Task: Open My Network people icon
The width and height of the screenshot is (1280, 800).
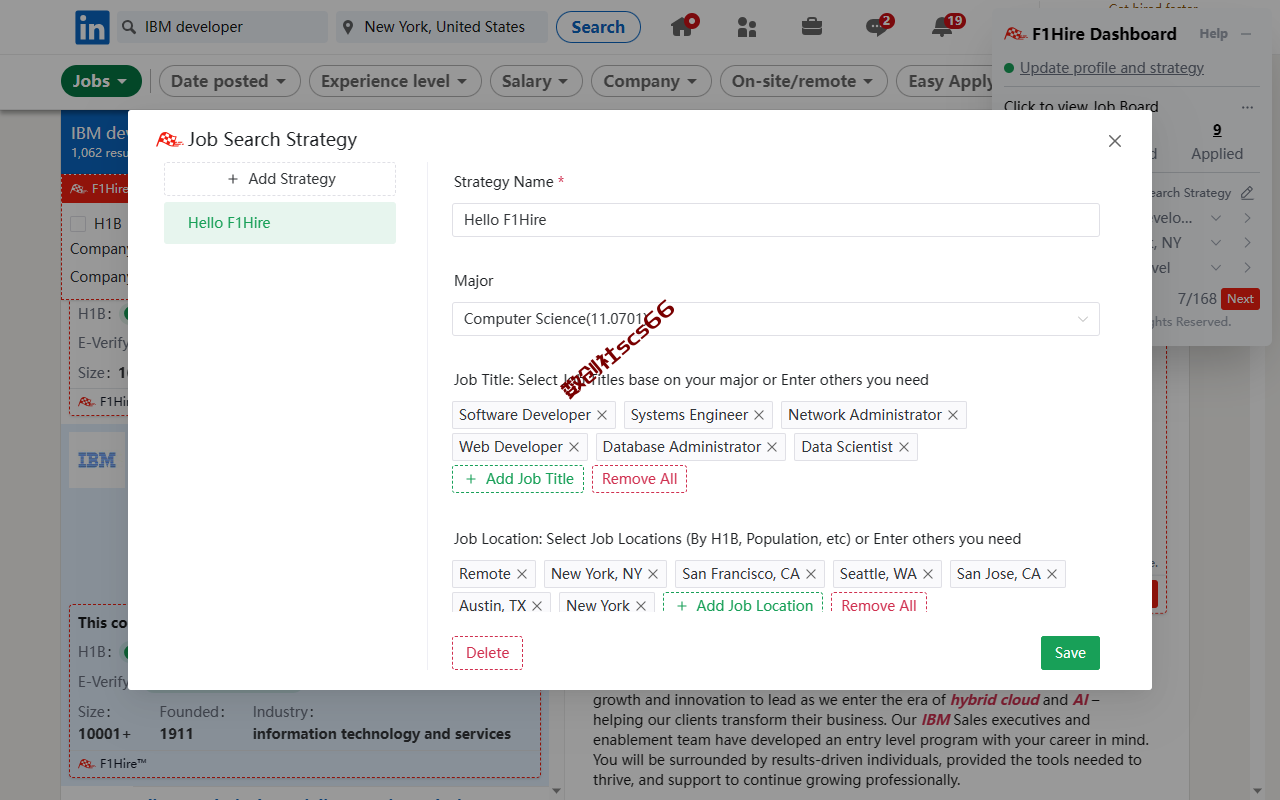Action: [747, 27]
